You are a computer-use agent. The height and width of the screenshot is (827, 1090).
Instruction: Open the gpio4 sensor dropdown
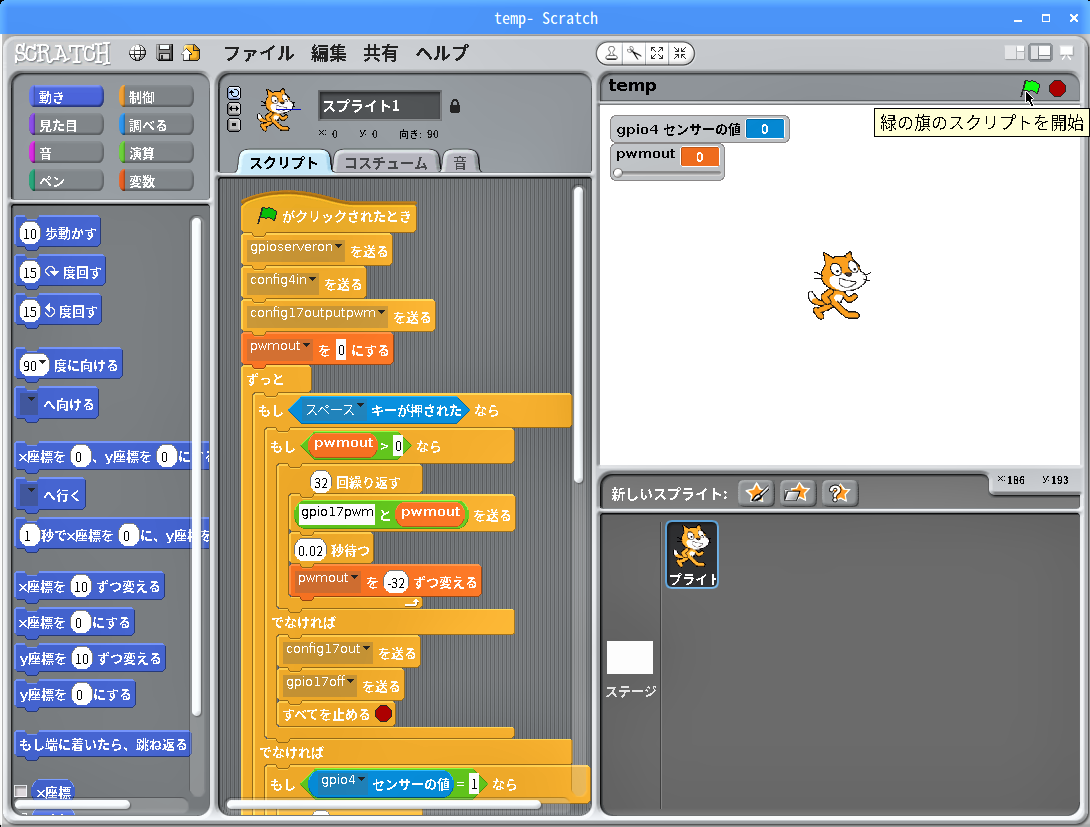pos(361,780)
